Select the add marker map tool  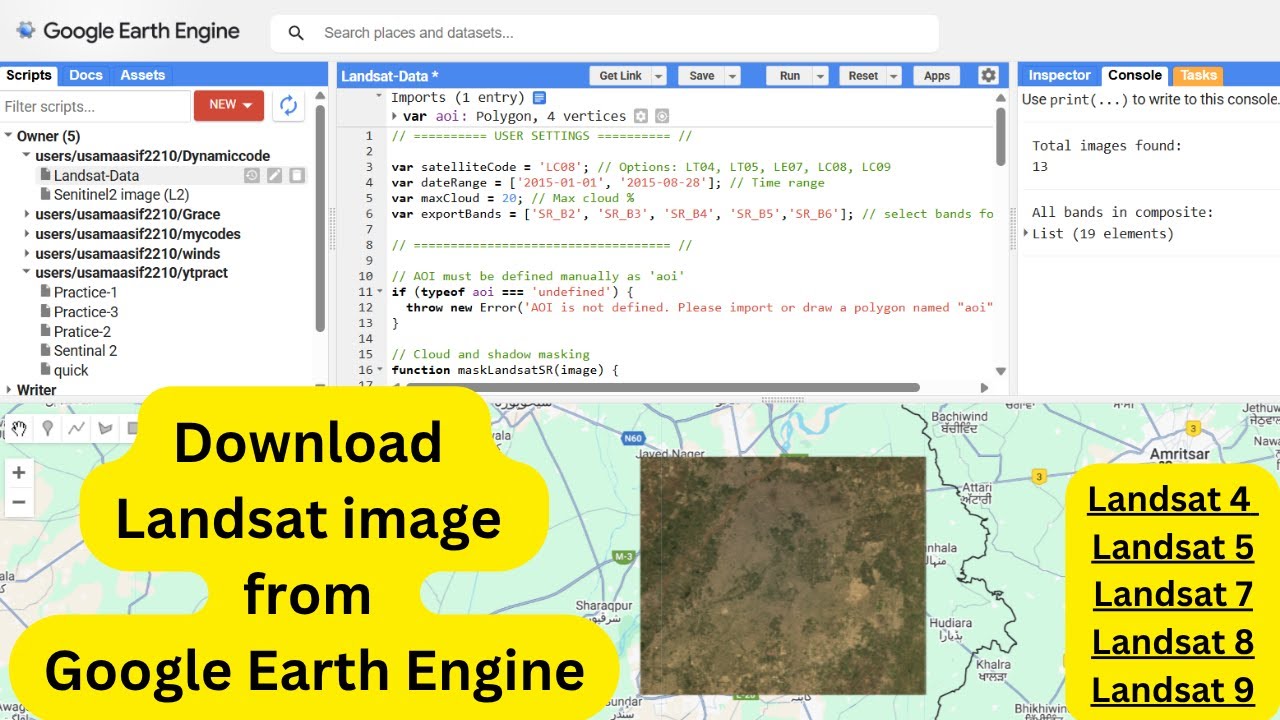pyautogui.click(x=47, y=429)
